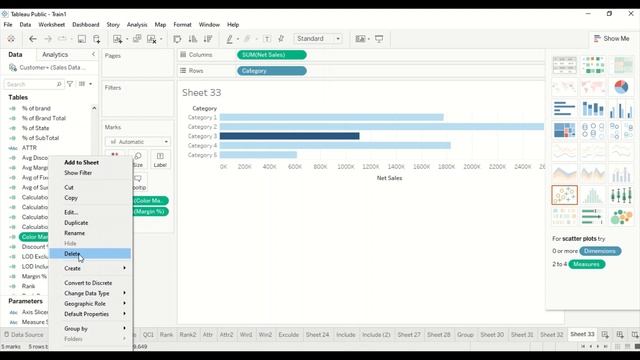This screenshot has width=640, height=360.
Task: Click the New Data Source icon
Action: [x=97, y=39]
